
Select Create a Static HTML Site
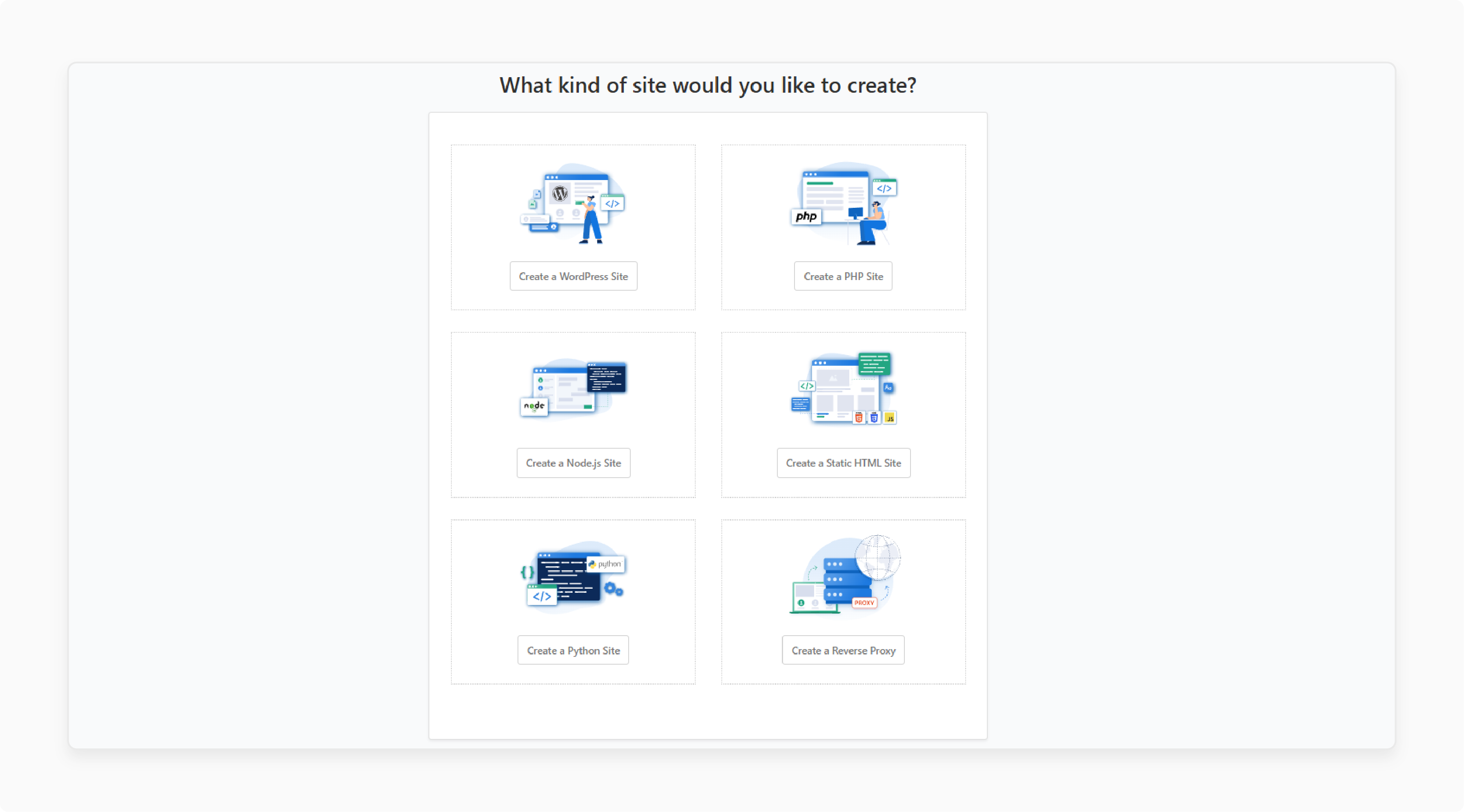coord(844,463)
